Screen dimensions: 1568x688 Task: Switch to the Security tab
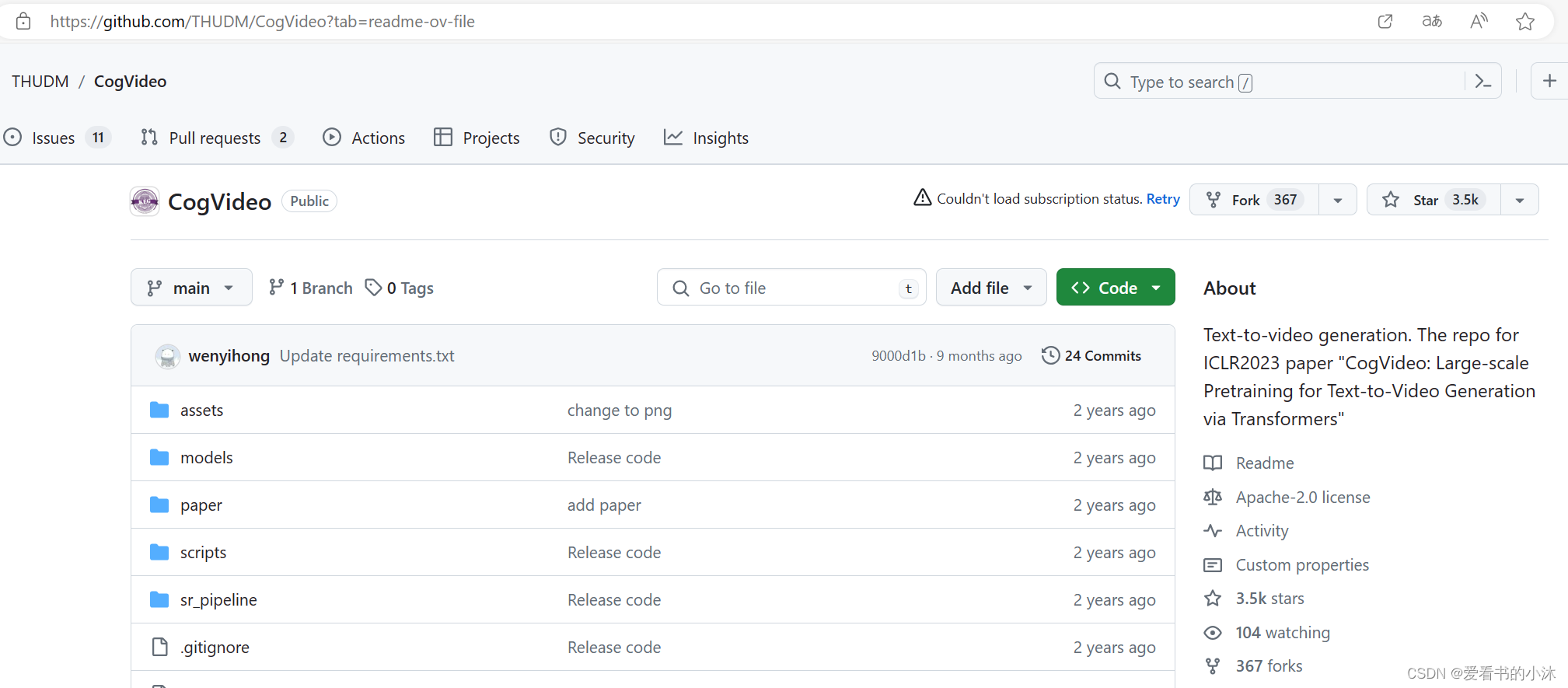[x=592, y=138]
